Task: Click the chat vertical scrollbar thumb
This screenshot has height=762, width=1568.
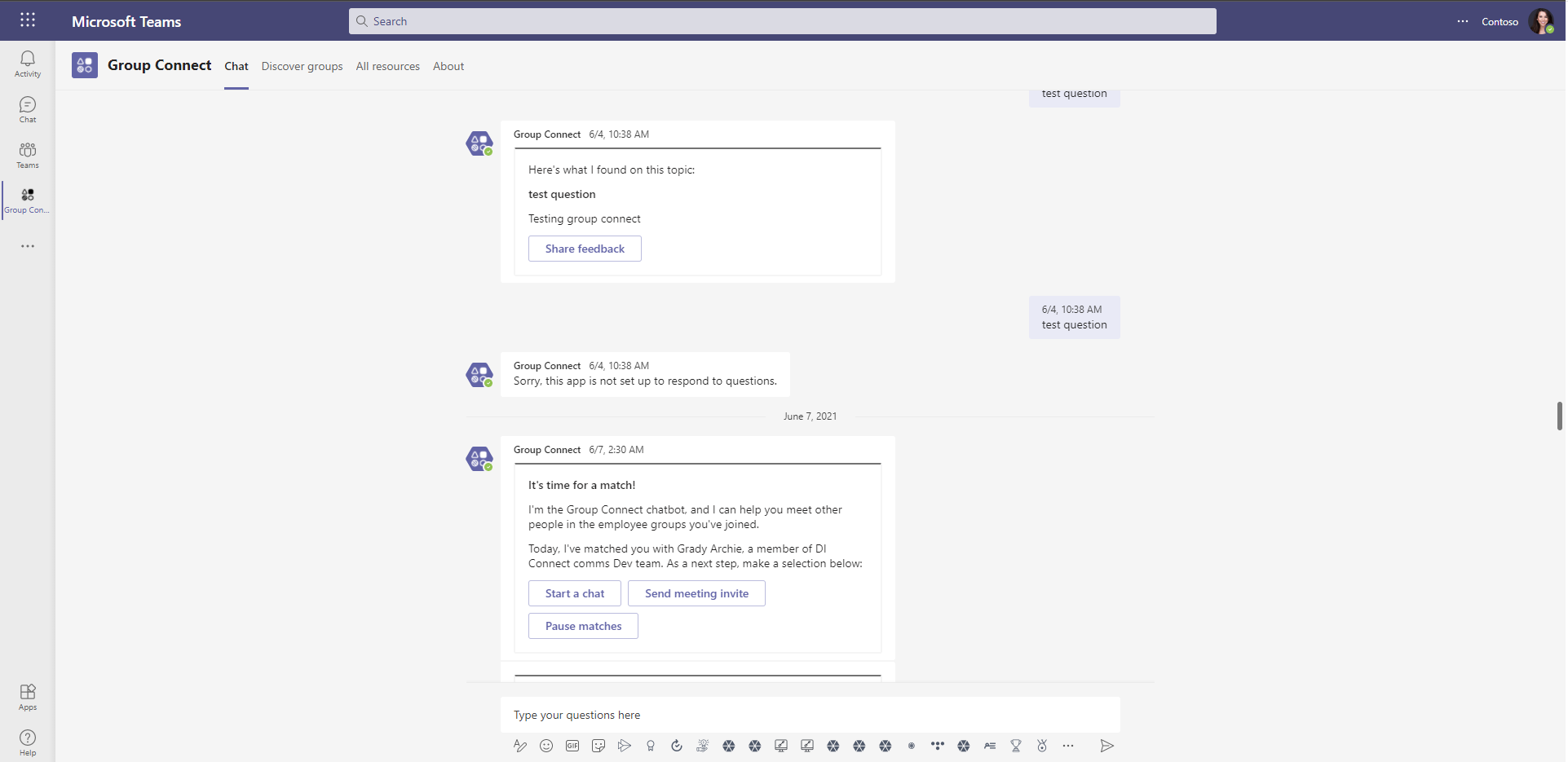Action: tap(1559, 416)
